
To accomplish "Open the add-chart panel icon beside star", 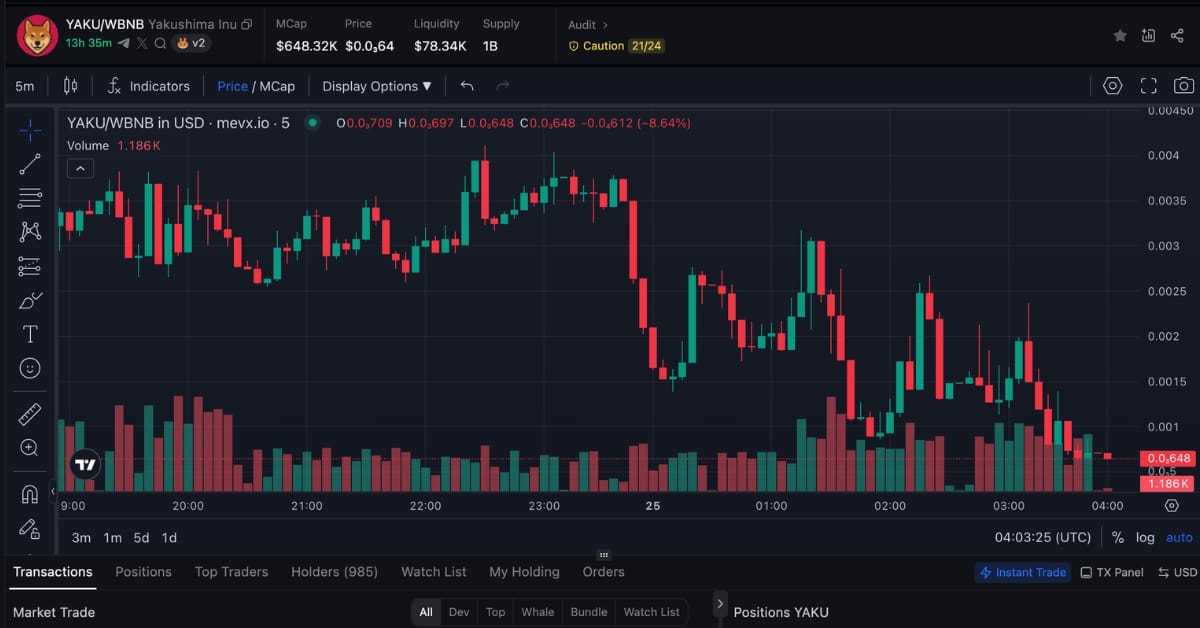I will click(1148, 35).
